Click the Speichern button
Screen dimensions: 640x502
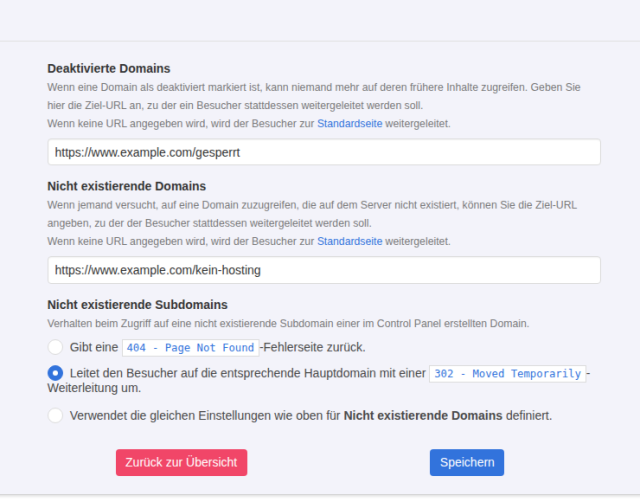467,462
